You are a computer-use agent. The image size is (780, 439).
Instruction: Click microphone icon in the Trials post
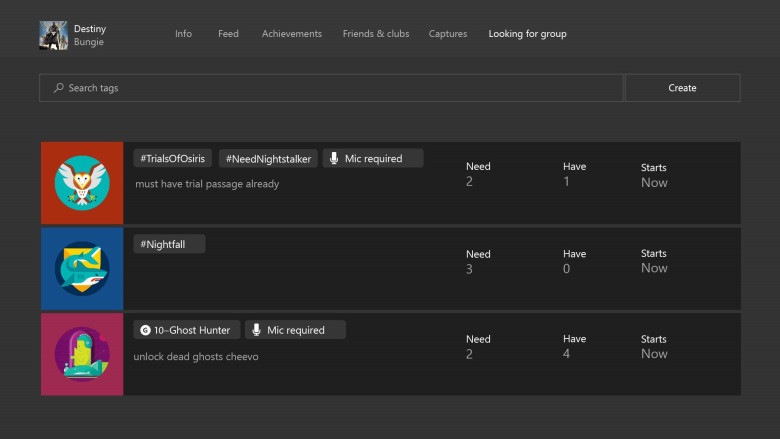tap(334, 159)
